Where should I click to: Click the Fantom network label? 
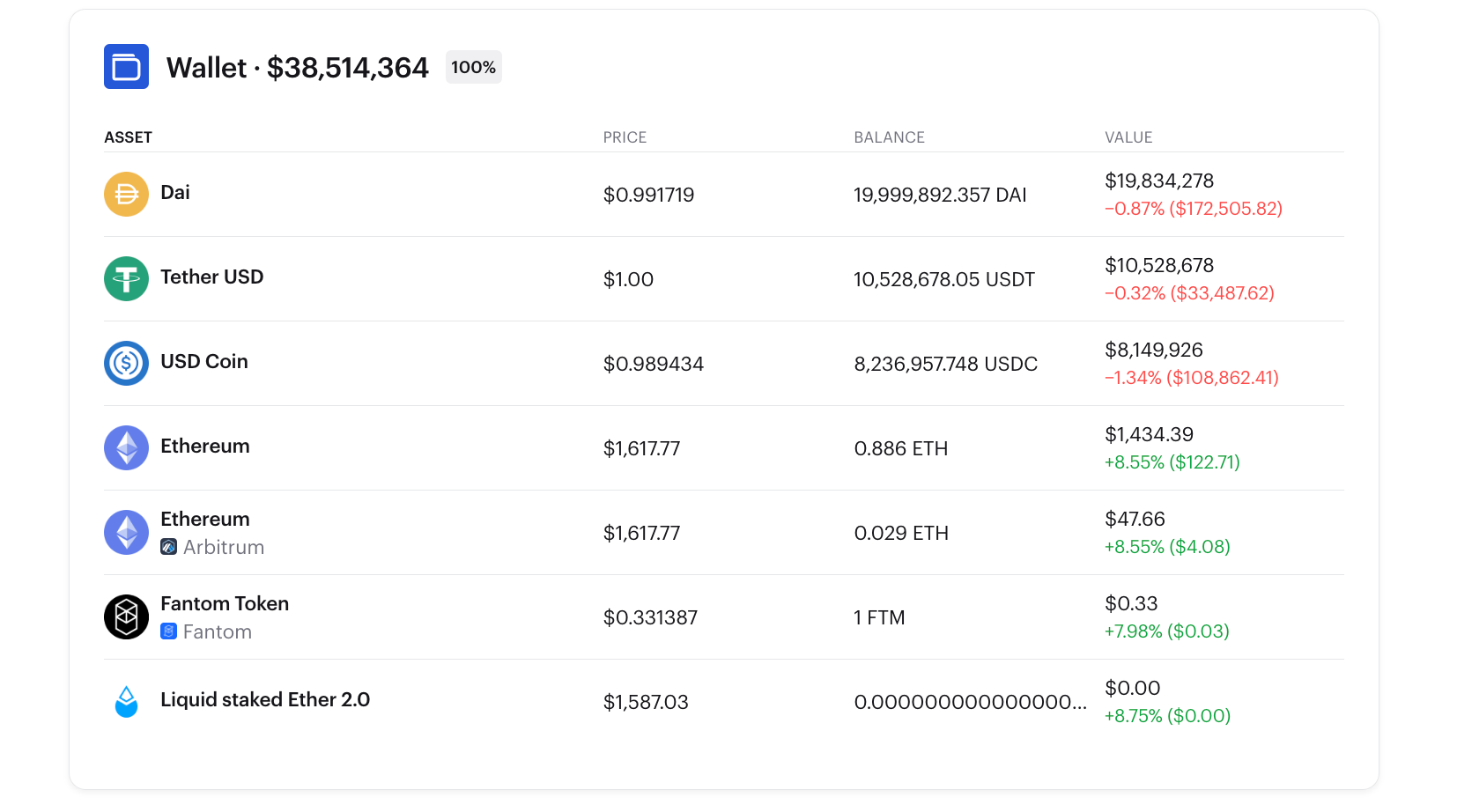coord(218,631)
